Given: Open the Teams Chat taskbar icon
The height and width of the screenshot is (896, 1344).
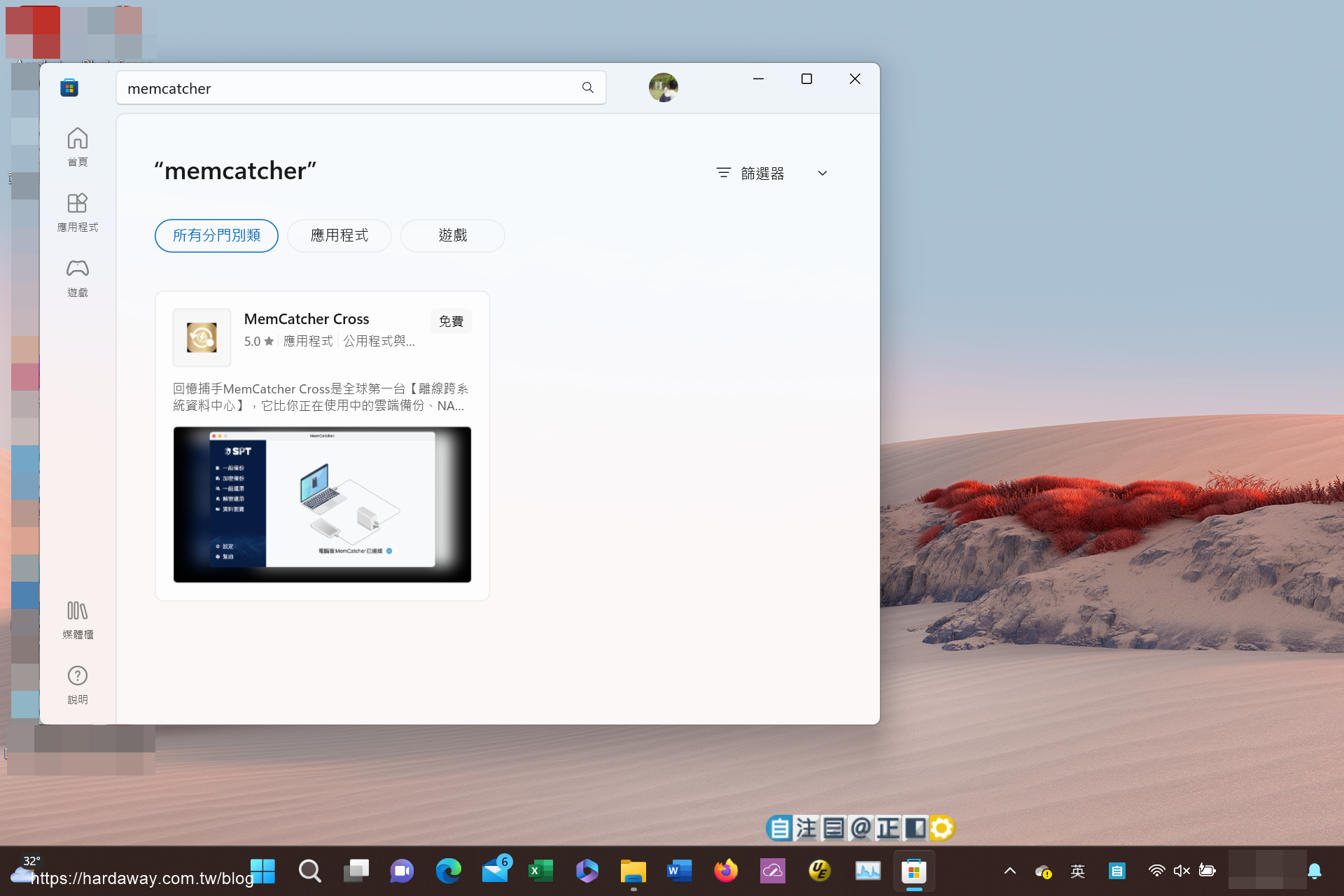Looking at the screenshot, I should coord(402,871).
